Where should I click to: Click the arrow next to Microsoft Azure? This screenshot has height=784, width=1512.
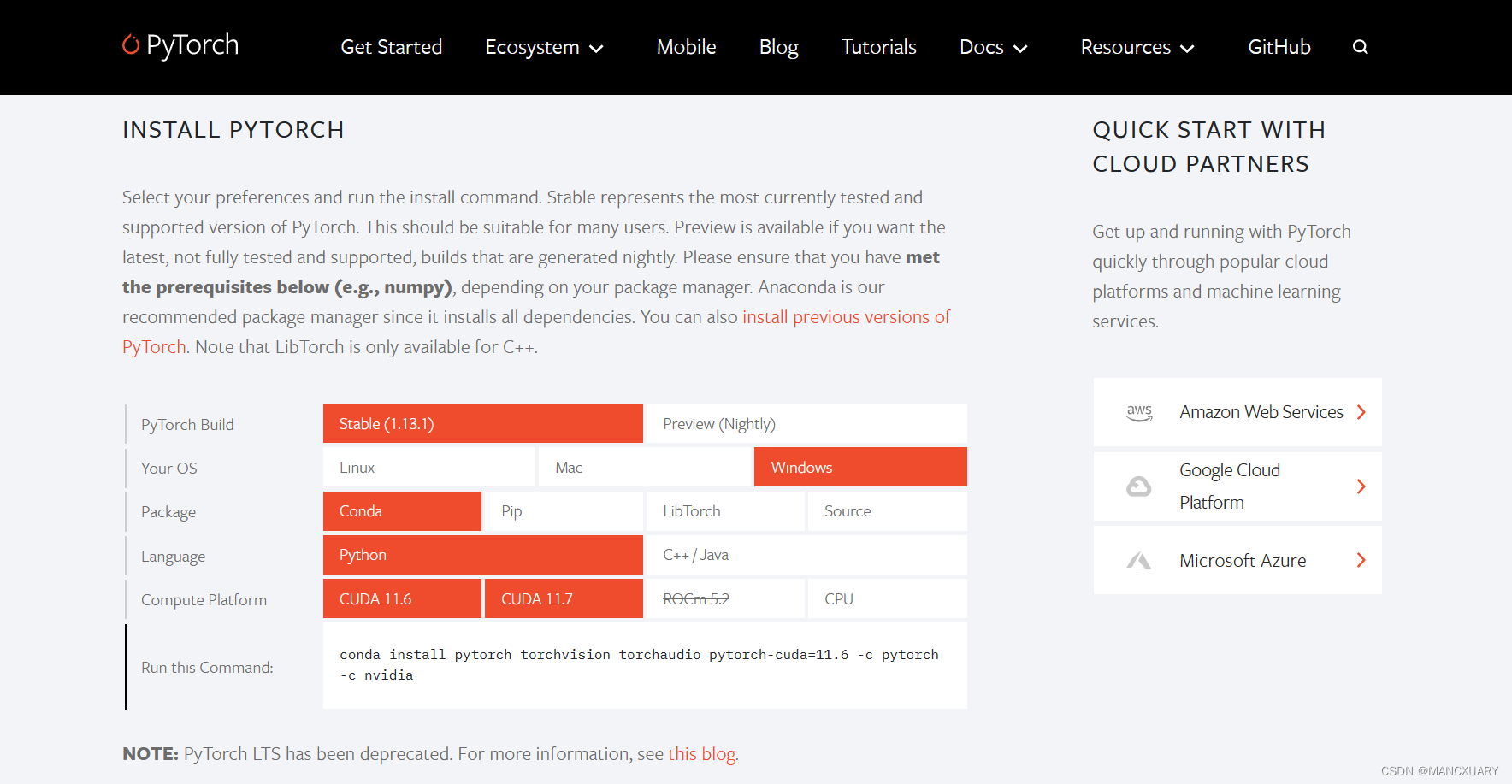[x=1361, y=560]
